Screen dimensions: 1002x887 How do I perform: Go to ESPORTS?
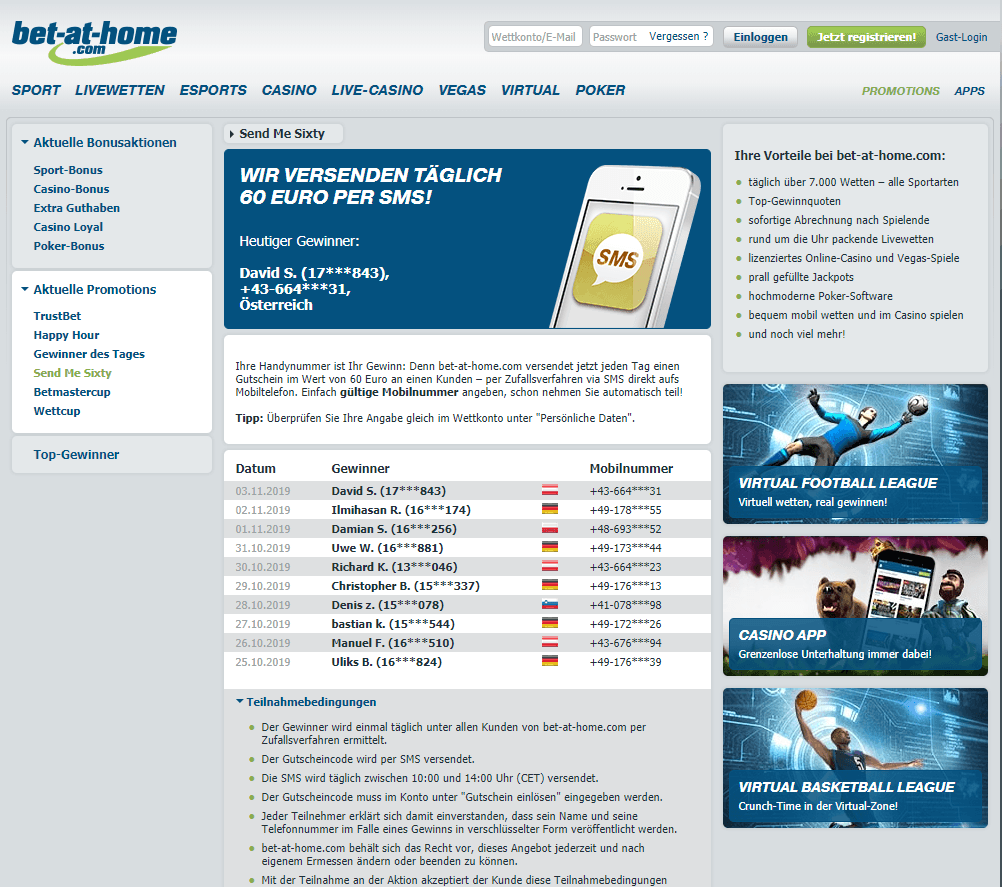(x=213, y=90)
